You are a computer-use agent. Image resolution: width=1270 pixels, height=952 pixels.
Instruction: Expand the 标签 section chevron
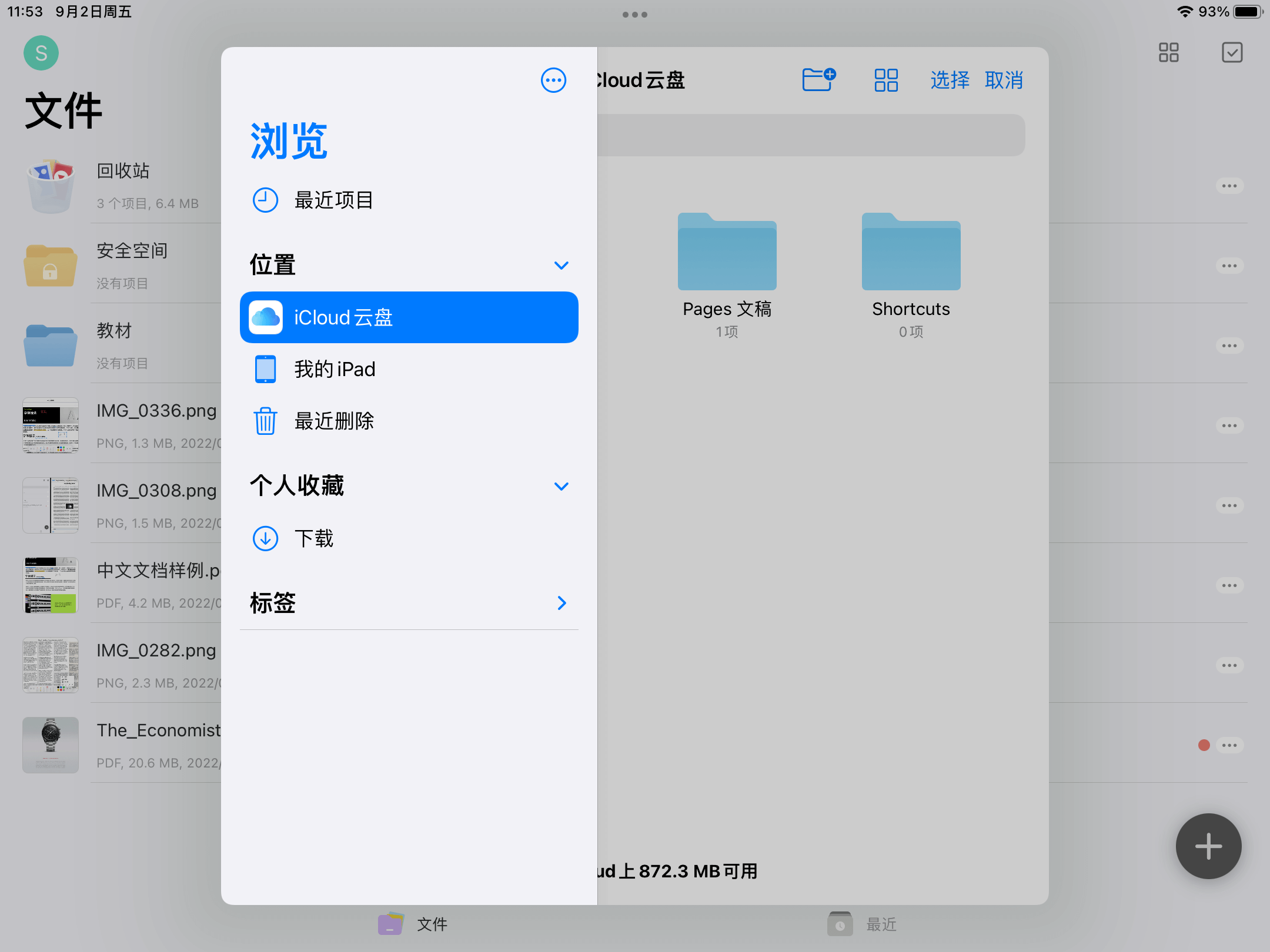coord(562,603)
